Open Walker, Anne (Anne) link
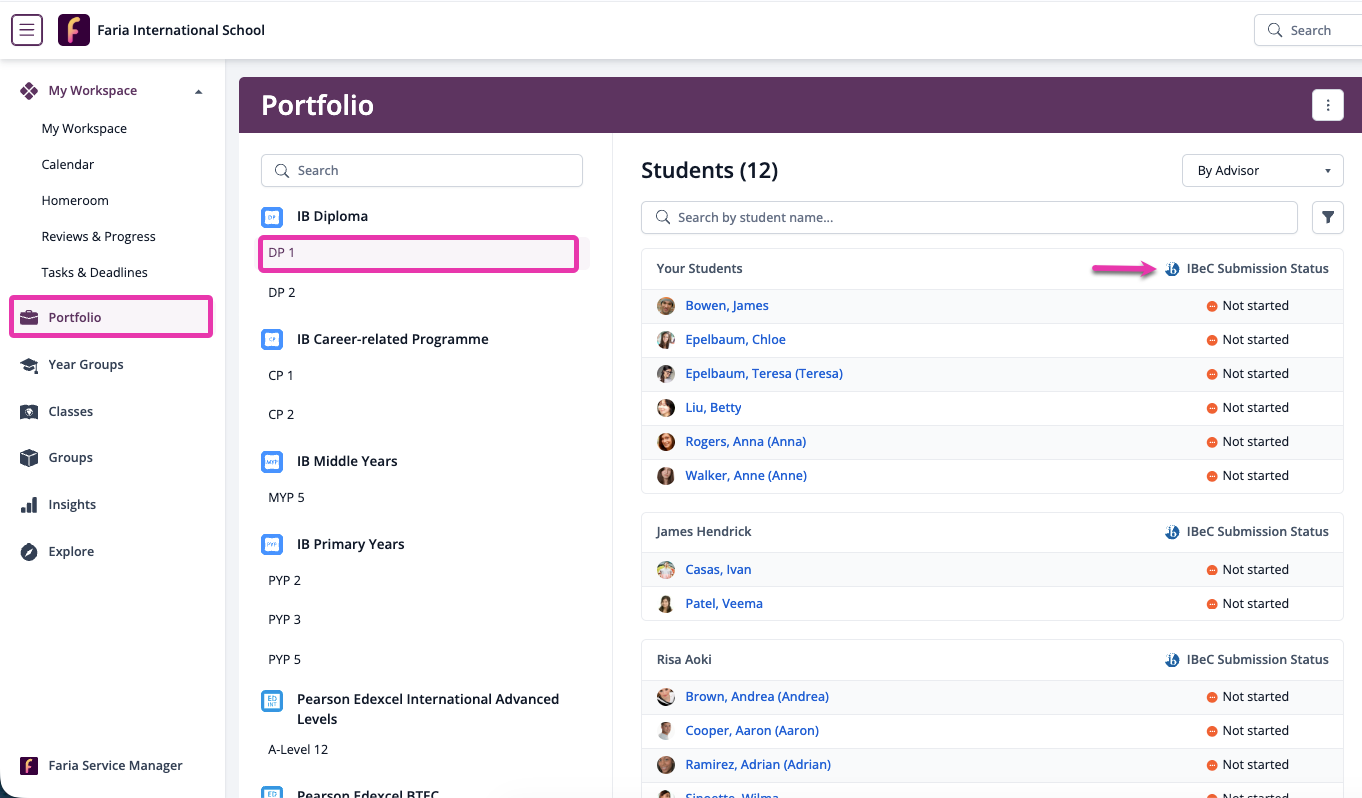 click(x=746, y=476)
